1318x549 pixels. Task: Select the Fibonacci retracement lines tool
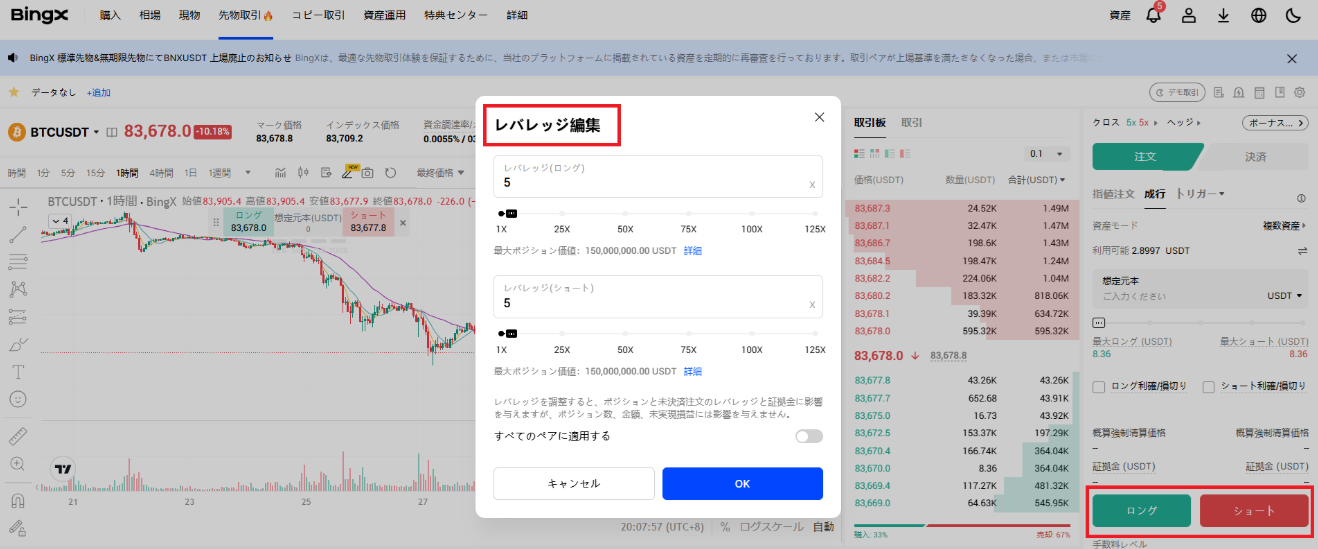point(17,262)
